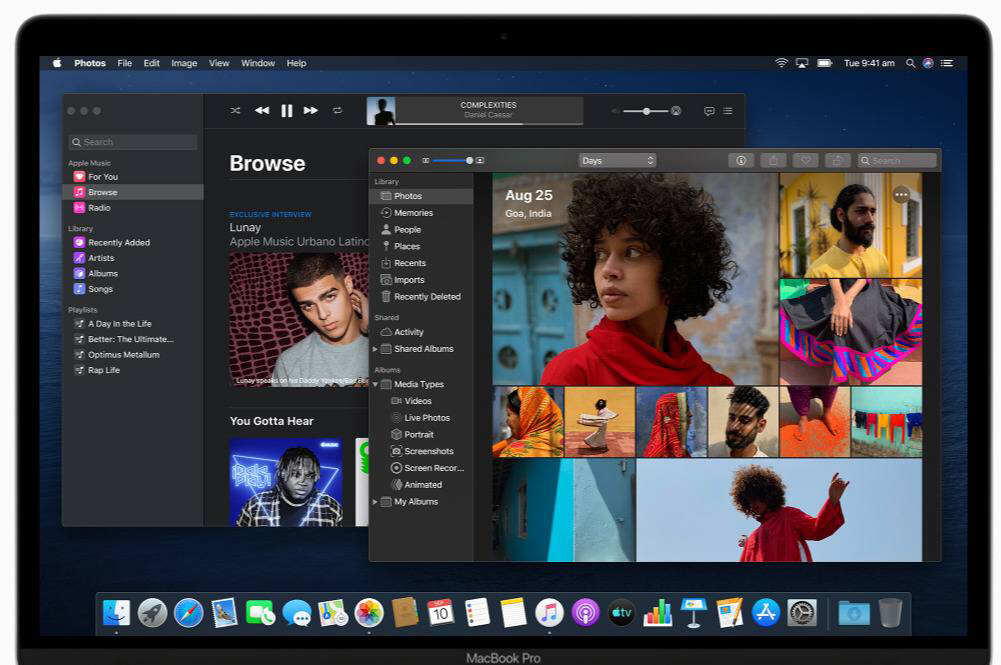The image size is (1001, 665).
Task: Click the Search field in Photos toolbar
Action: point(897,161)
